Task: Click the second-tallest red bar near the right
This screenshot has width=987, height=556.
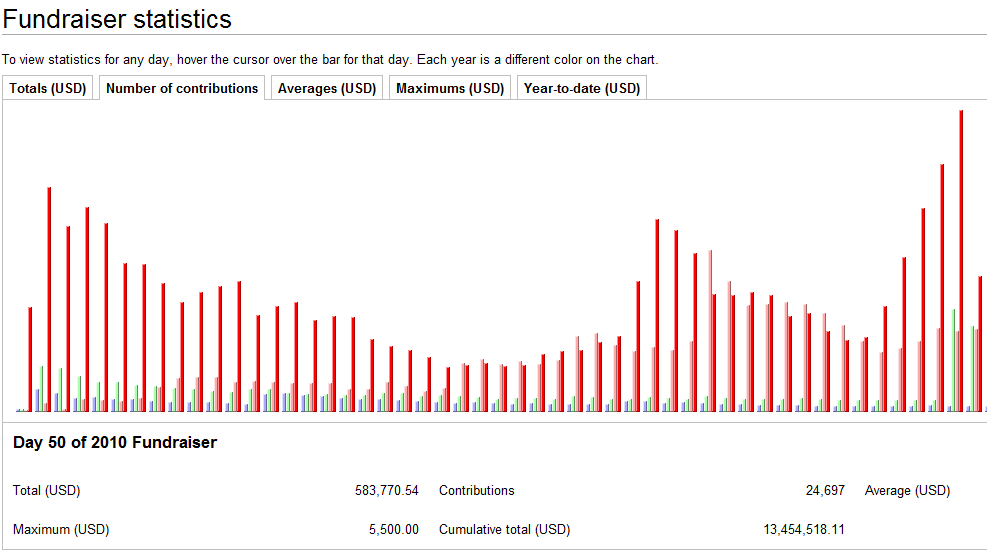Action: point(942,288)
